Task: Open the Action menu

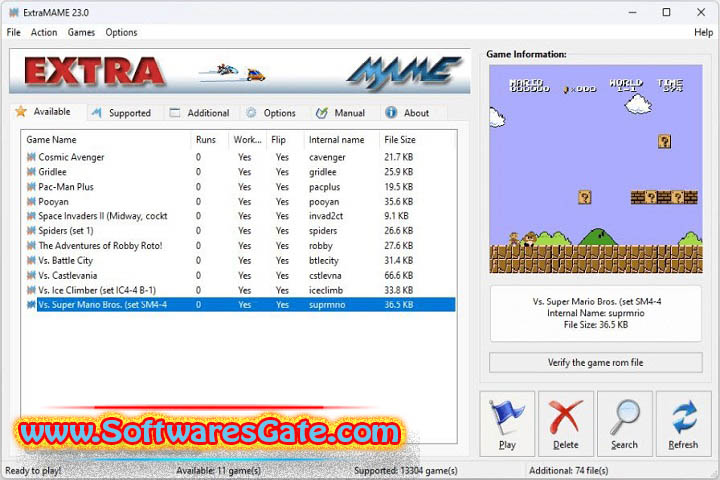Action: coord(44,32)
